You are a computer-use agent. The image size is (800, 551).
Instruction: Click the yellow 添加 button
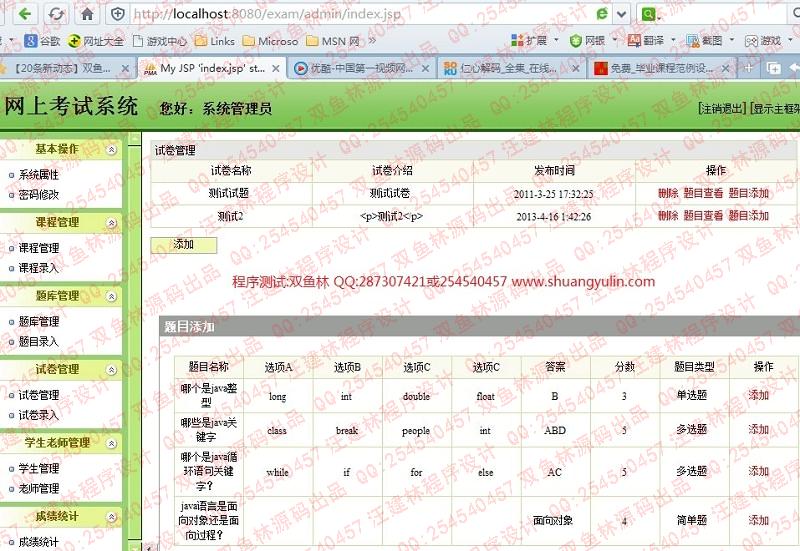tap(184, 245)
